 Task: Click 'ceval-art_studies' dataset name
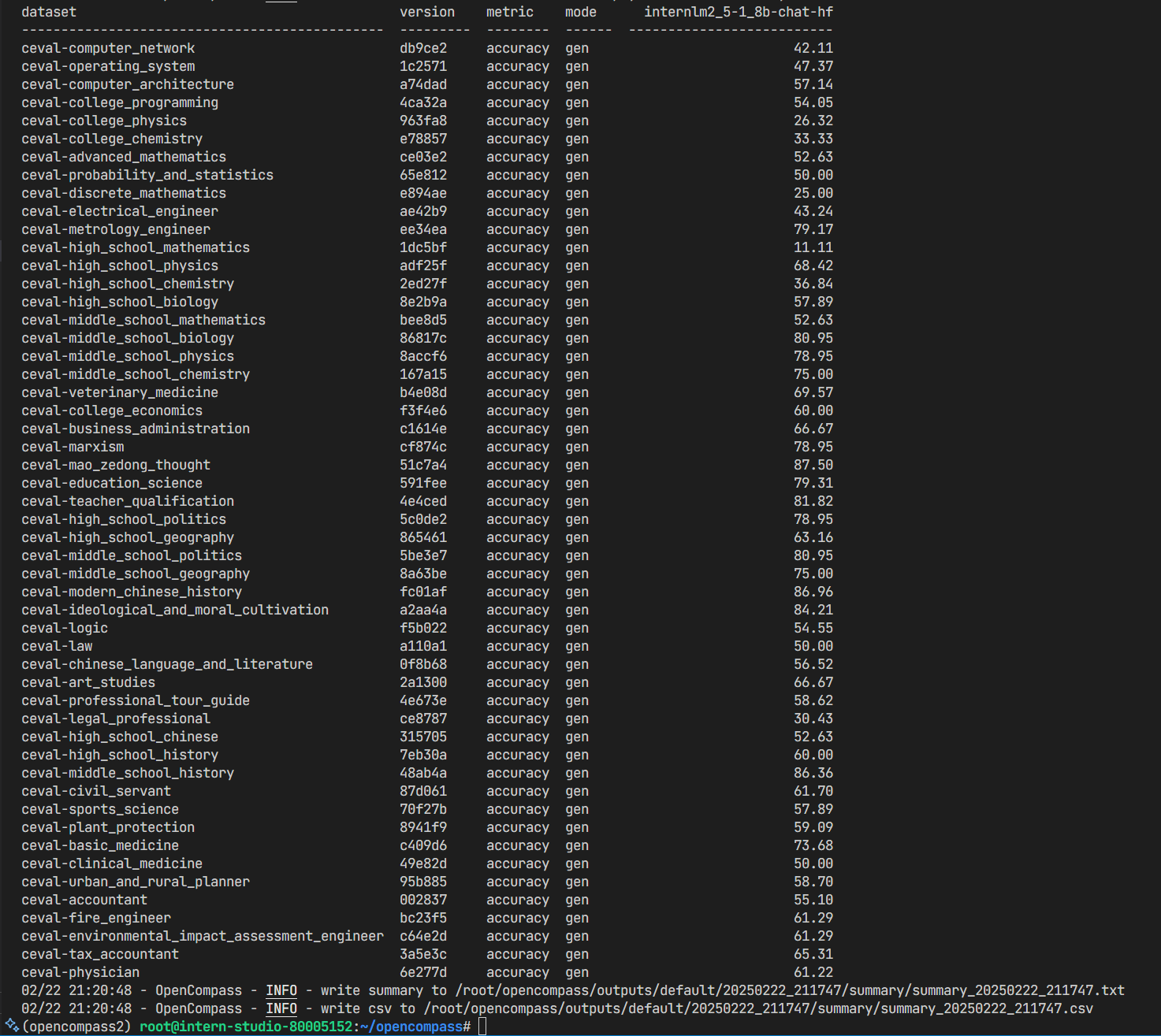(88, 682)
